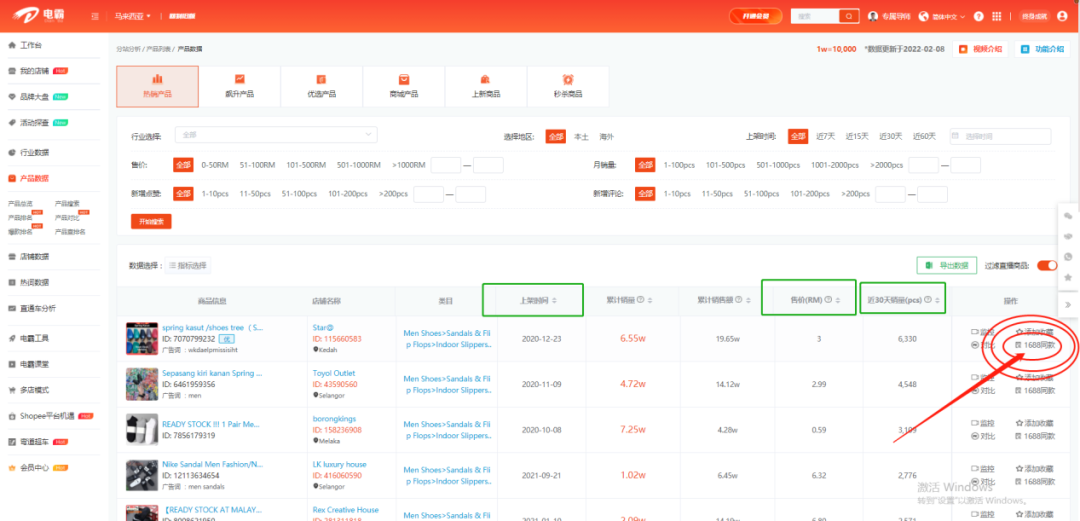The height and width of the screenshot is (521, 1080).
Task: Click the help icon next to 售价(RM)
Action: click(x=828, y=300)
